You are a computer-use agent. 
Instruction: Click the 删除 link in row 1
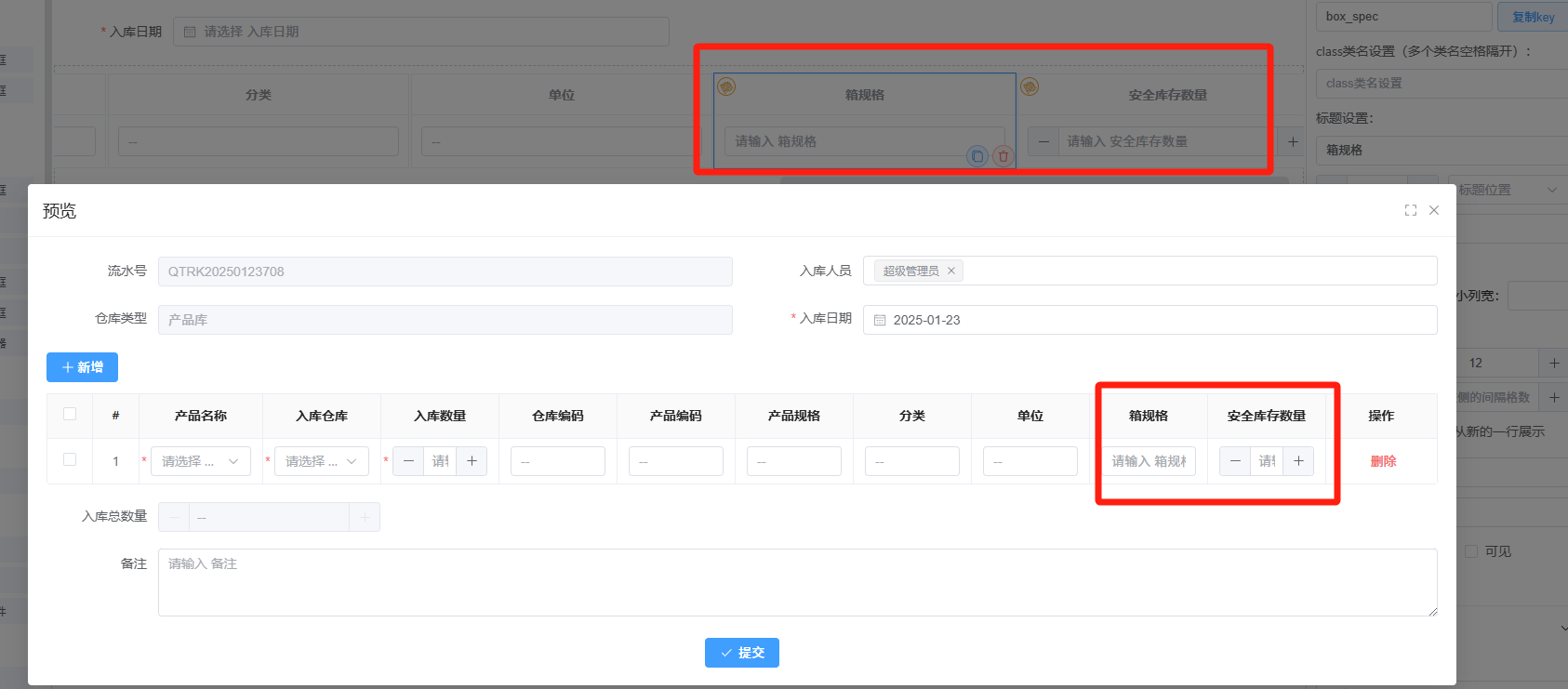[x=1383, y=461]
